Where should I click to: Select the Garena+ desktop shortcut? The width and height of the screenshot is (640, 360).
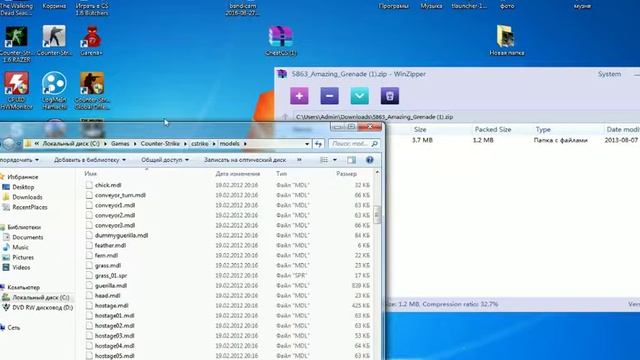click(x=92, y=40)
